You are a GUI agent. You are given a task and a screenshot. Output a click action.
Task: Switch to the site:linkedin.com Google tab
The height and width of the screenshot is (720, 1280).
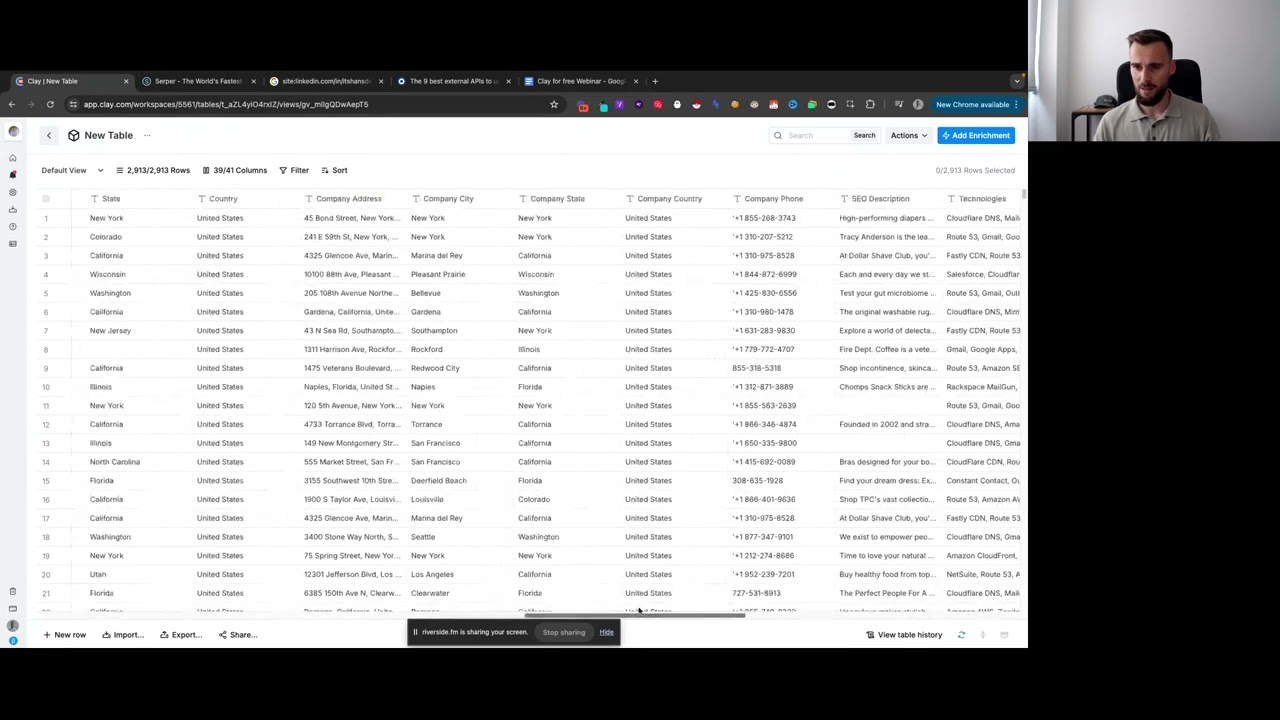click(325, 81)
